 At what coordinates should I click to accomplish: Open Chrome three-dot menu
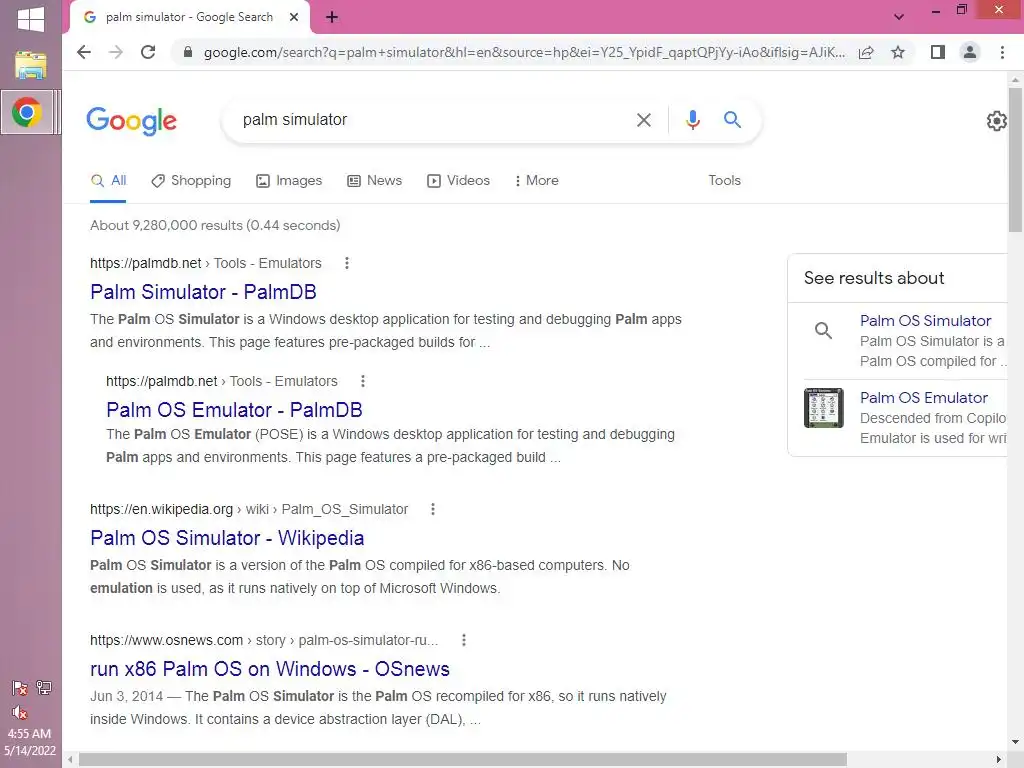pyautogui.click(x=1002, y=52)
